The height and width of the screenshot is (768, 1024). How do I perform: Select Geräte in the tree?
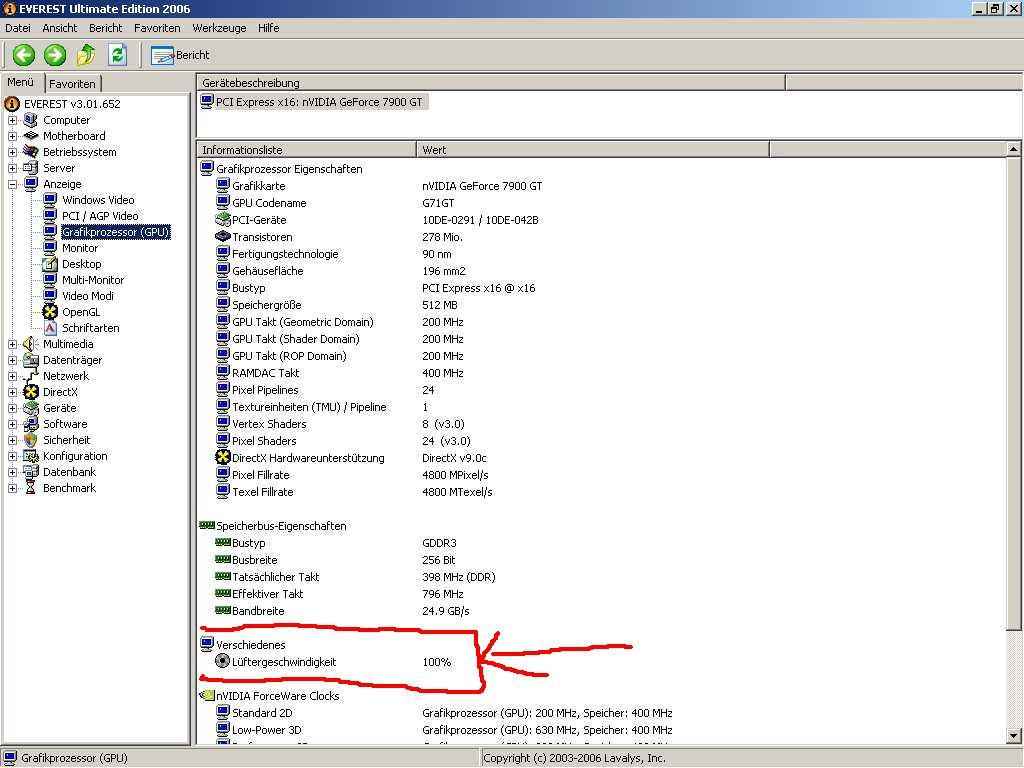pos(59,408)
